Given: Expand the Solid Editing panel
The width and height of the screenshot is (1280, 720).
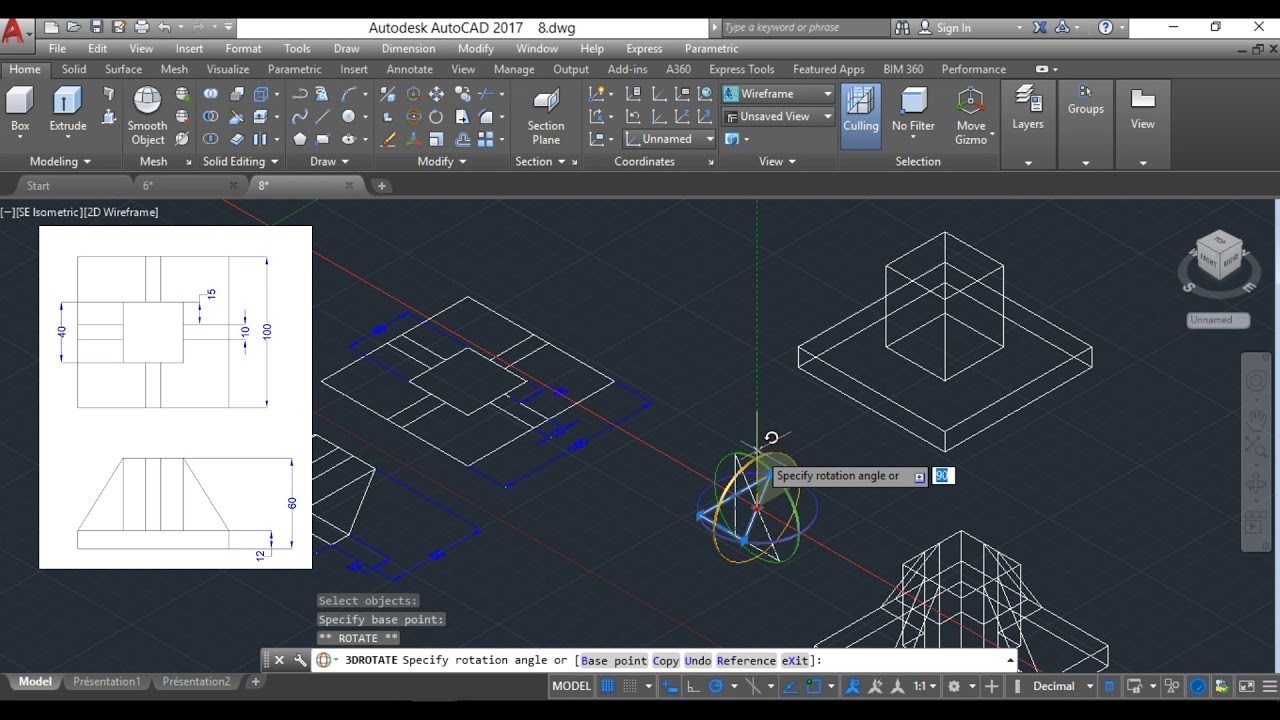Looking at the screenshot, I should [x=240, y=161].
